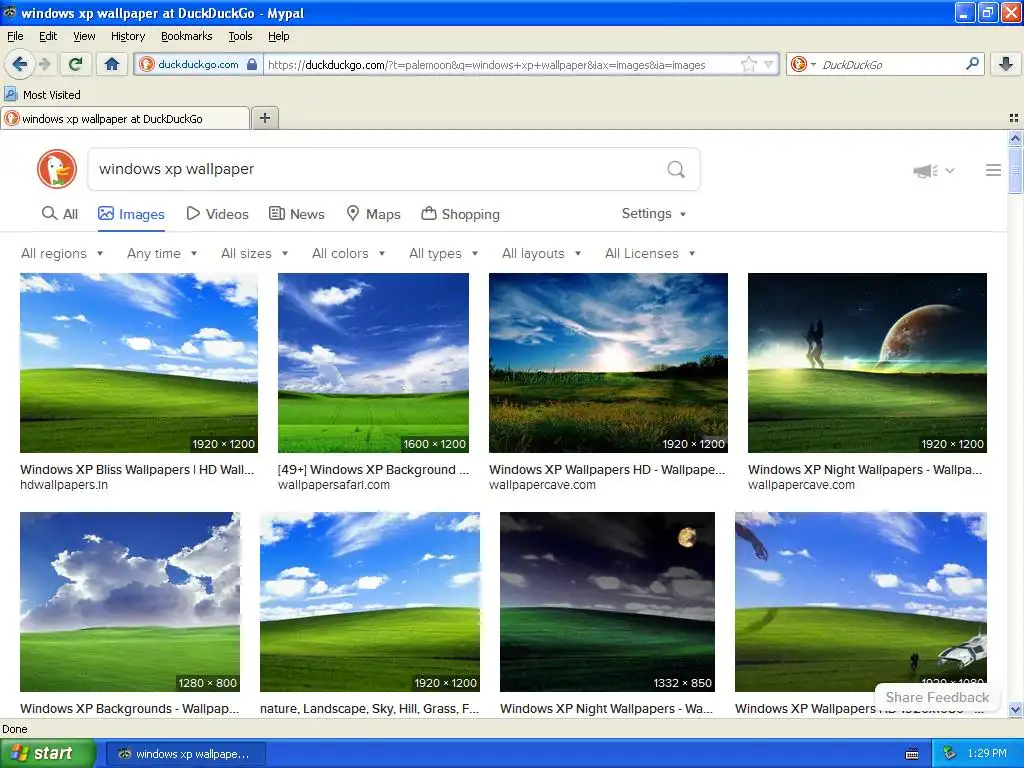Open the home page via house icon

[x=112, y=64]
